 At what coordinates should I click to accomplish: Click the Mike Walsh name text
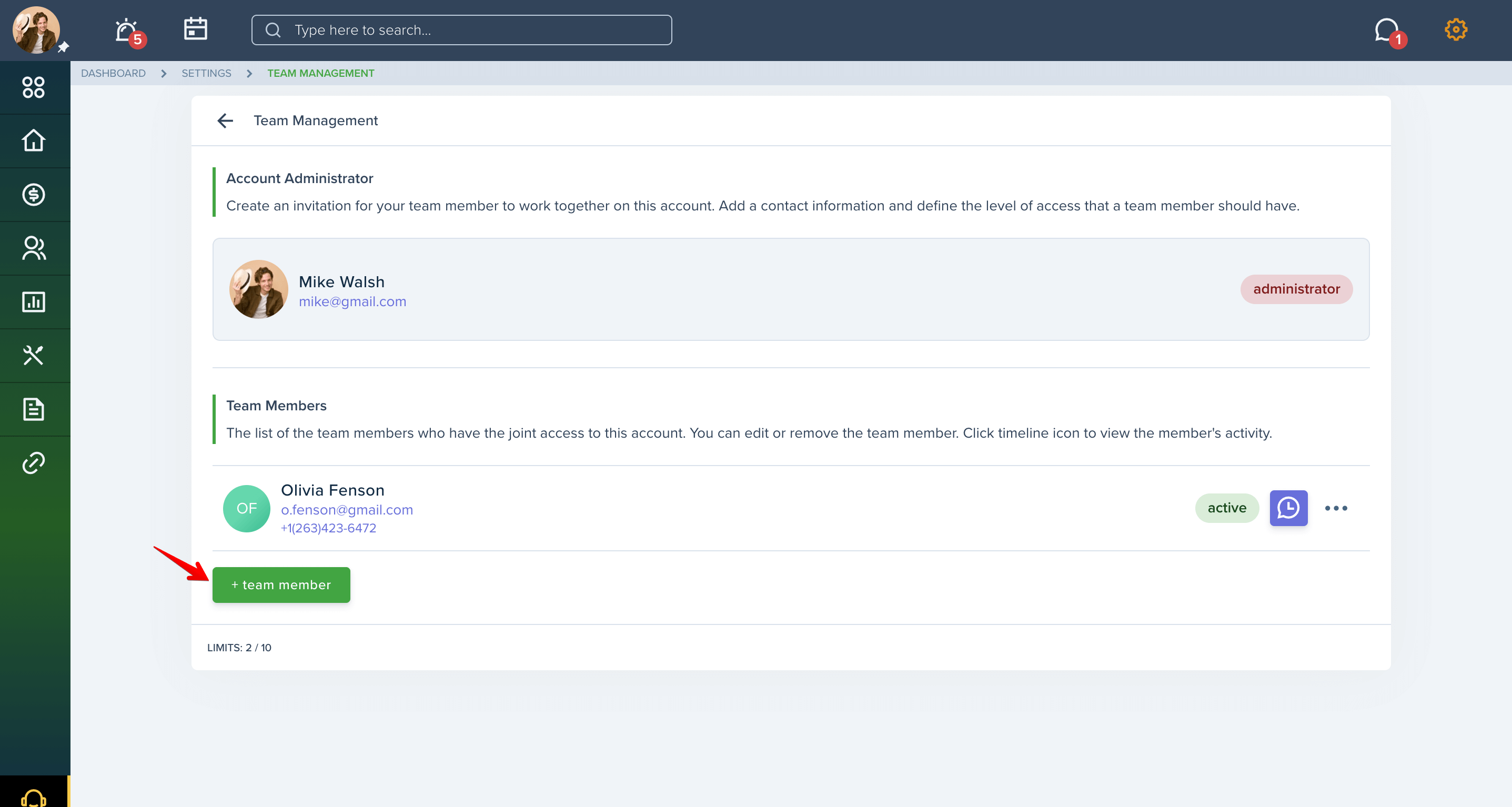point(341,283)
